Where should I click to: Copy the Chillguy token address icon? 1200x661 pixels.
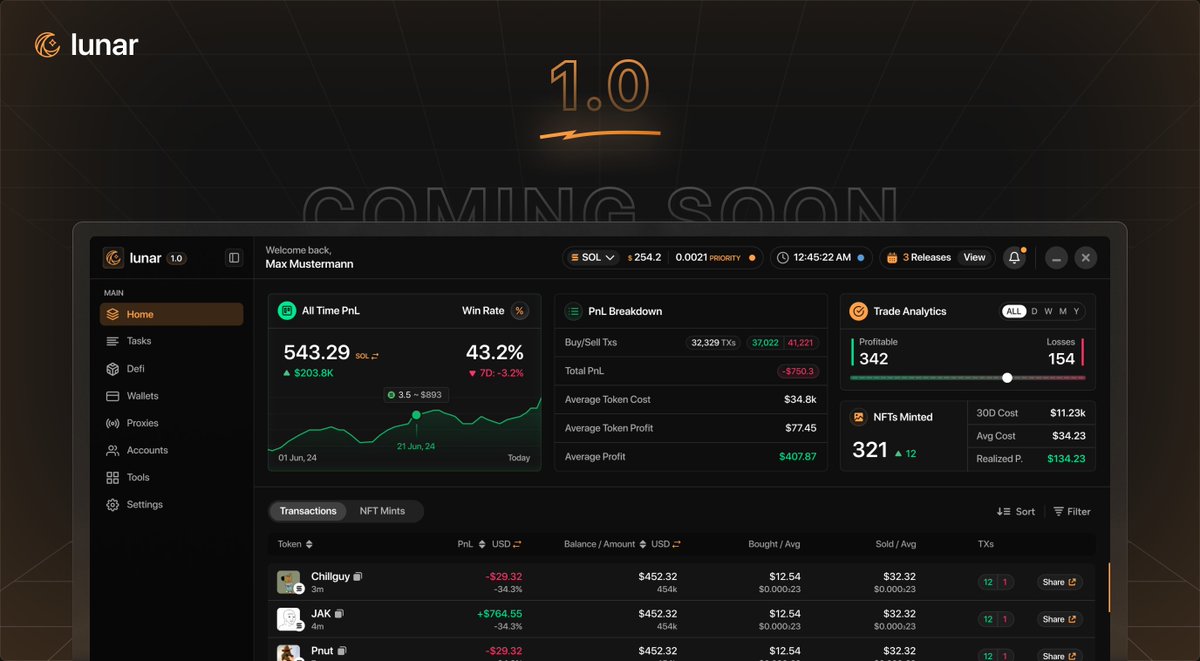[x=358, y=577]
